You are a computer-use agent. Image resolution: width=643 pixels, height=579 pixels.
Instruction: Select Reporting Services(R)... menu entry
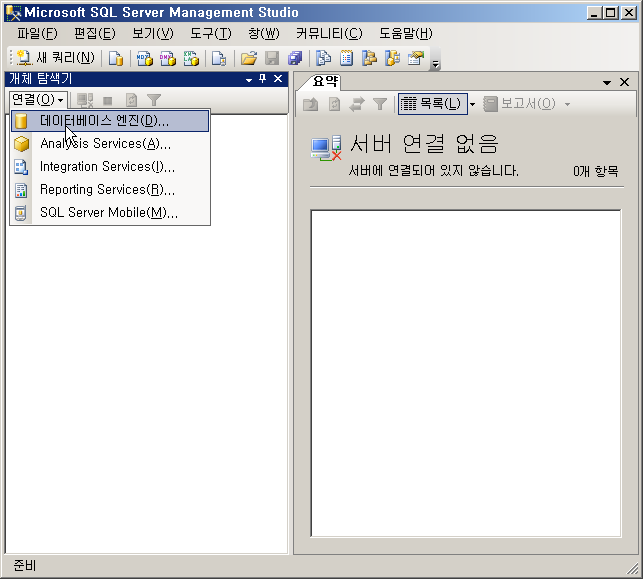[x=110, y=189]
